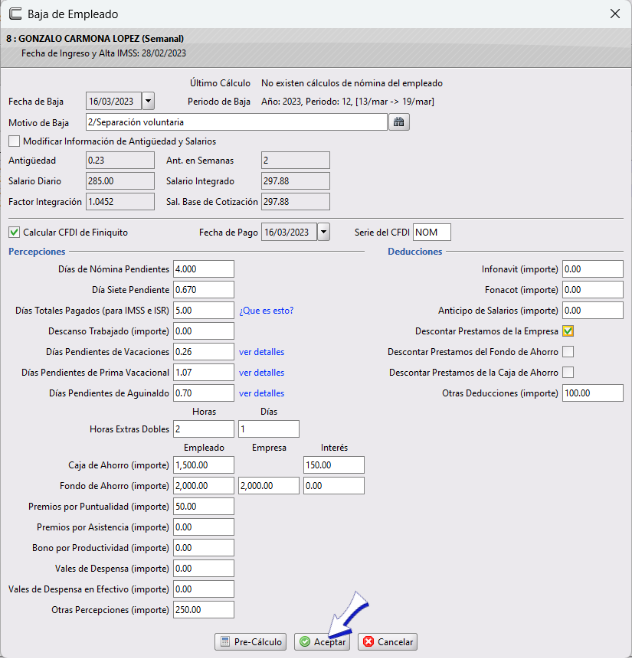This screenshot has width=632, height=658.
Task: Open the Motivo de Baja search binoculars icon
Action: click(399, 122)
